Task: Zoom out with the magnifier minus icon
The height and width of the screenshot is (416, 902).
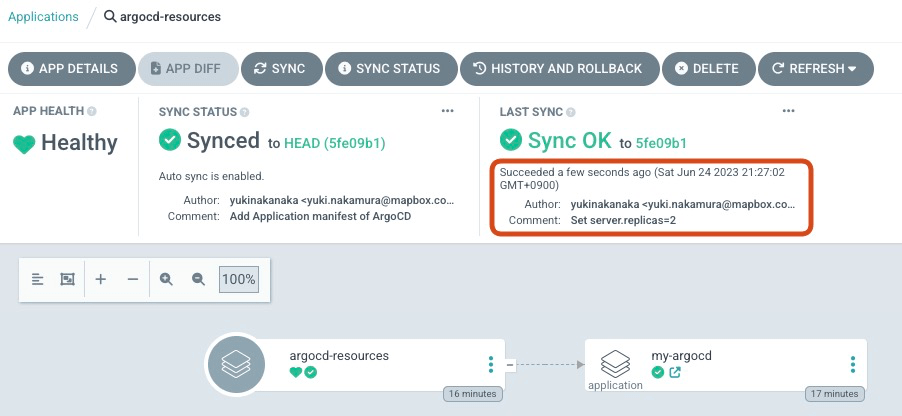Action: [198, 280]
